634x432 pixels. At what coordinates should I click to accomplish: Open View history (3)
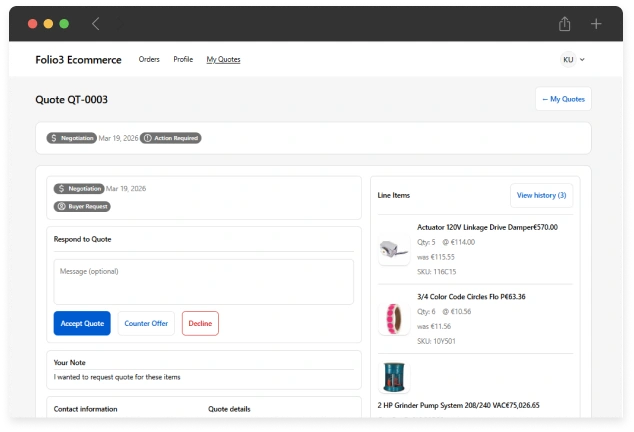point(541,195)
